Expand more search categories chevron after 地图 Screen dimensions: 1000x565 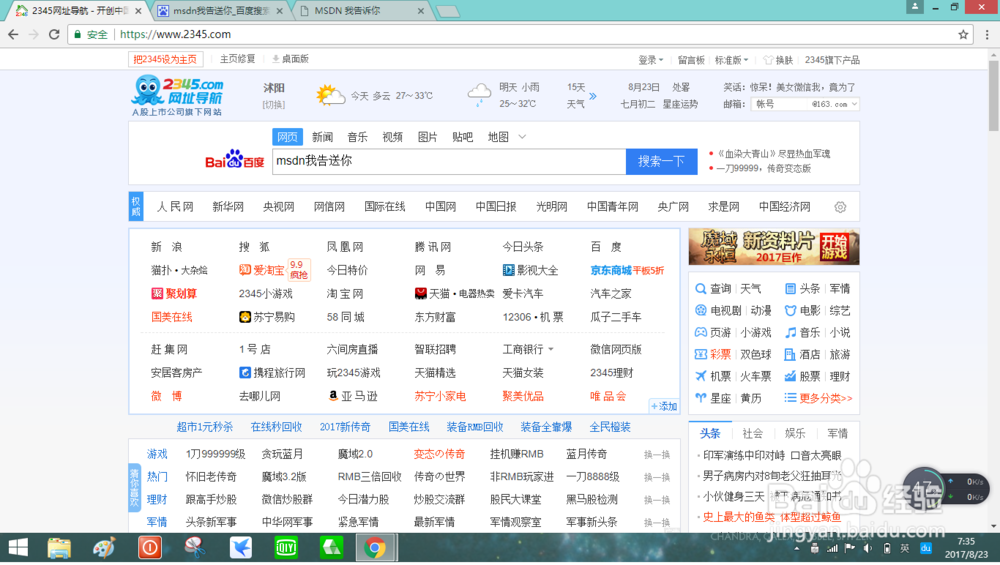click(x=522, y=137)
